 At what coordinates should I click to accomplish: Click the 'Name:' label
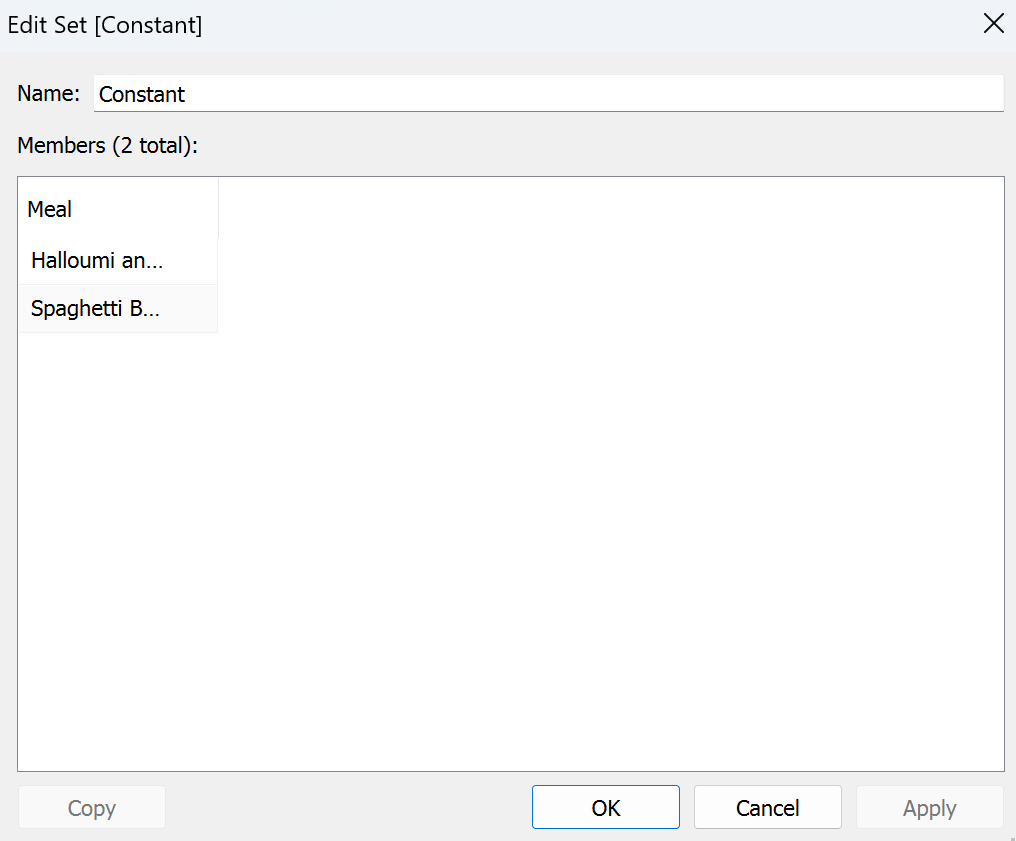49,94
